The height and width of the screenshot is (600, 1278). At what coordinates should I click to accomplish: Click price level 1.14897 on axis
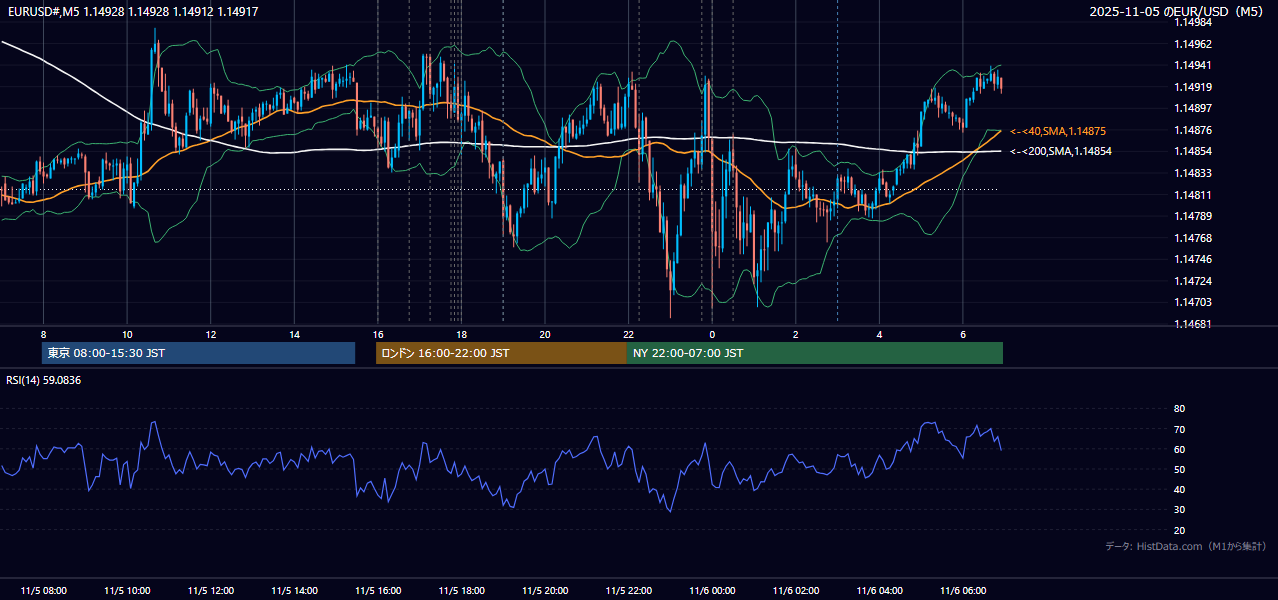pos(1193,108)
